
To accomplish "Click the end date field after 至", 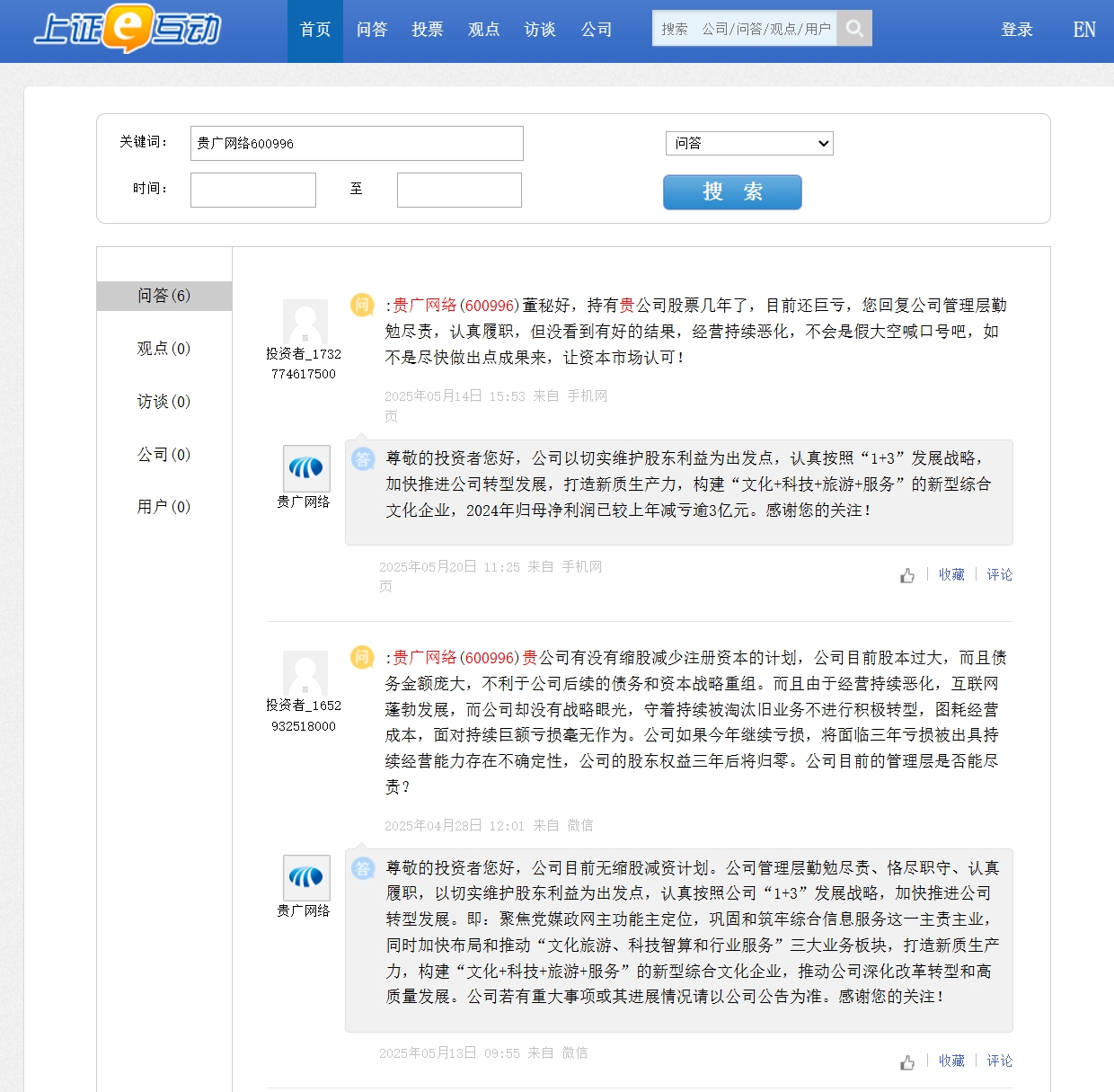I will click(x=459, y=190).
